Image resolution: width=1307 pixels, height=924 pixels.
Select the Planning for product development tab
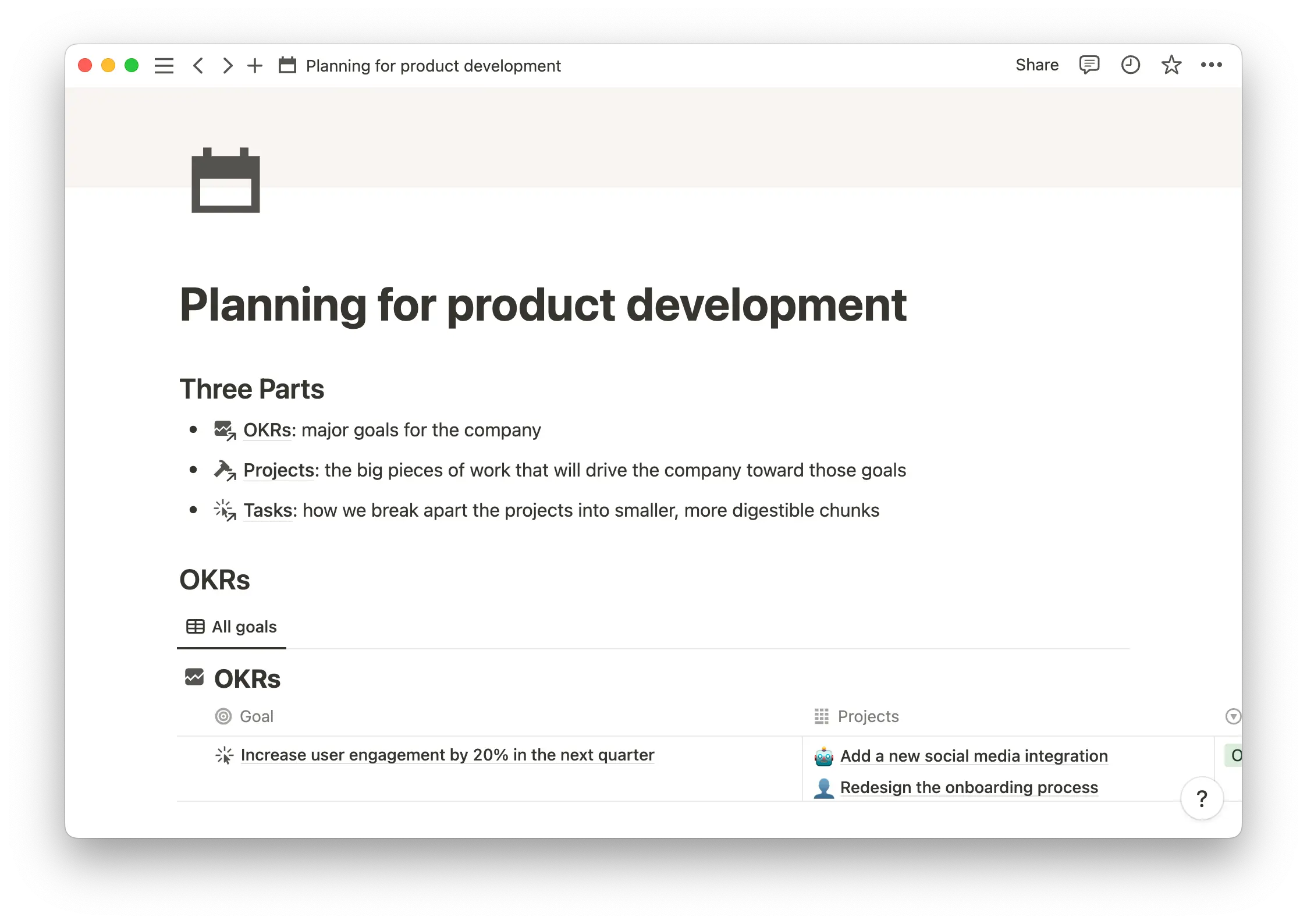[x=432, y=65]
